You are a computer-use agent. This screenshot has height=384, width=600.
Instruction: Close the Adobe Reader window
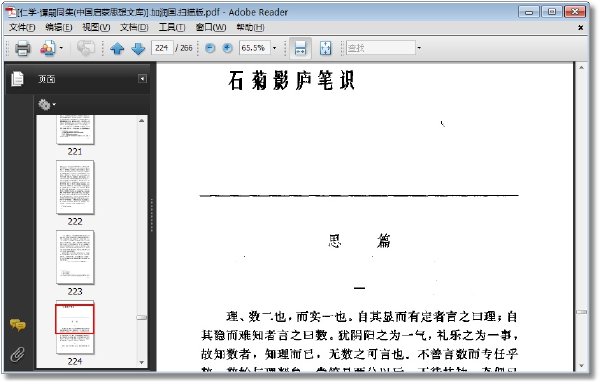point(575,12)
